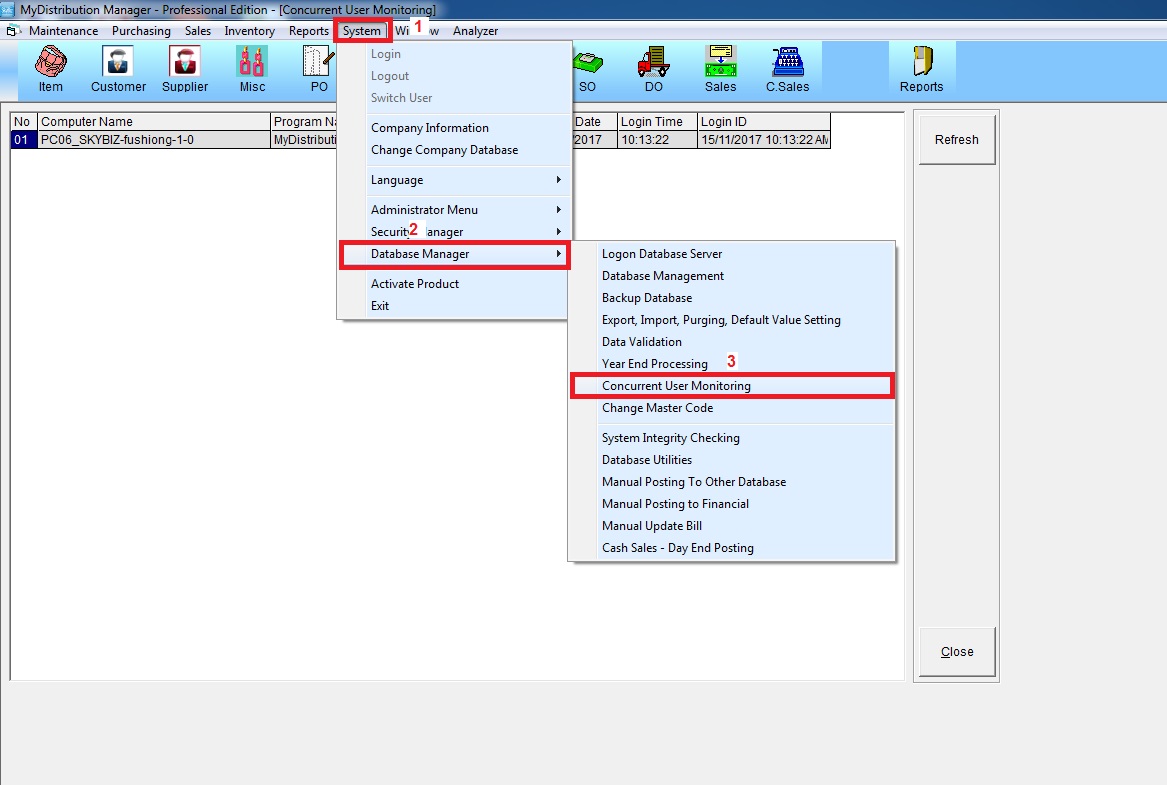Expand the Language submenu
The height and width of the screenshot is (785, 1167).
tap(454, 180)
